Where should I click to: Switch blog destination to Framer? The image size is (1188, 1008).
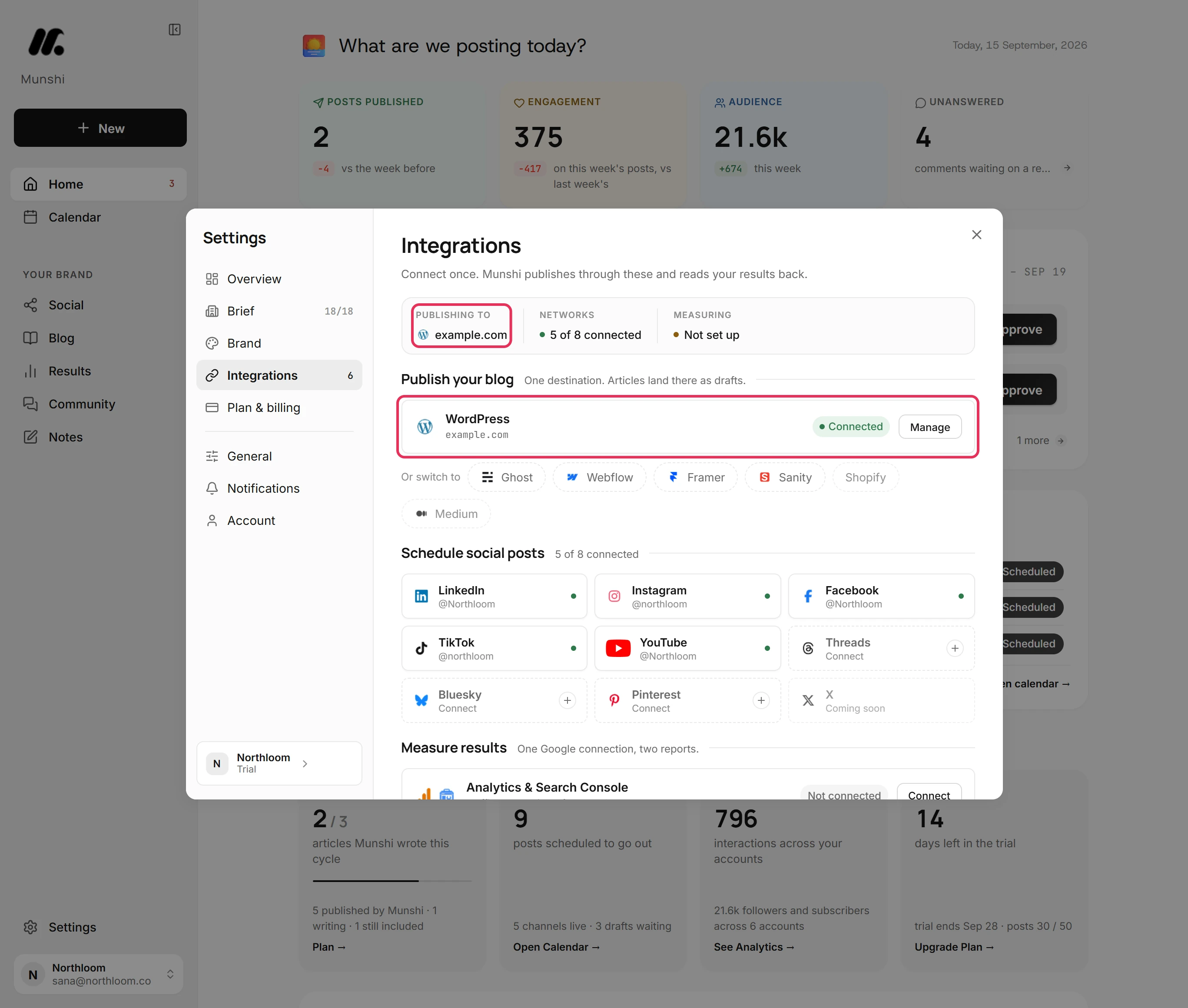pos(695,477)
